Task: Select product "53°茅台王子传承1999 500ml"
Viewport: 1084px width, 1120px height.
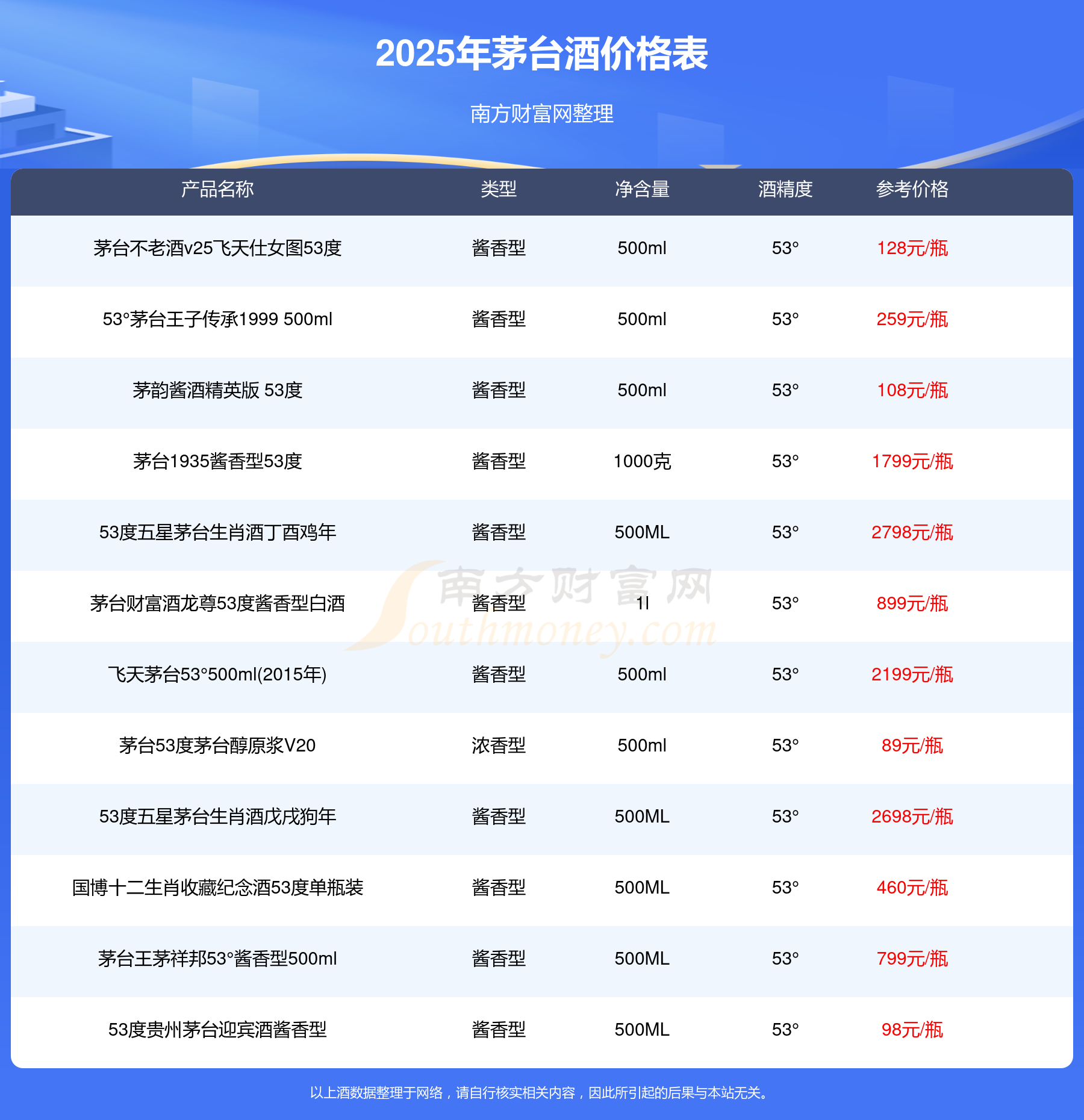Action: click(217, 319)
